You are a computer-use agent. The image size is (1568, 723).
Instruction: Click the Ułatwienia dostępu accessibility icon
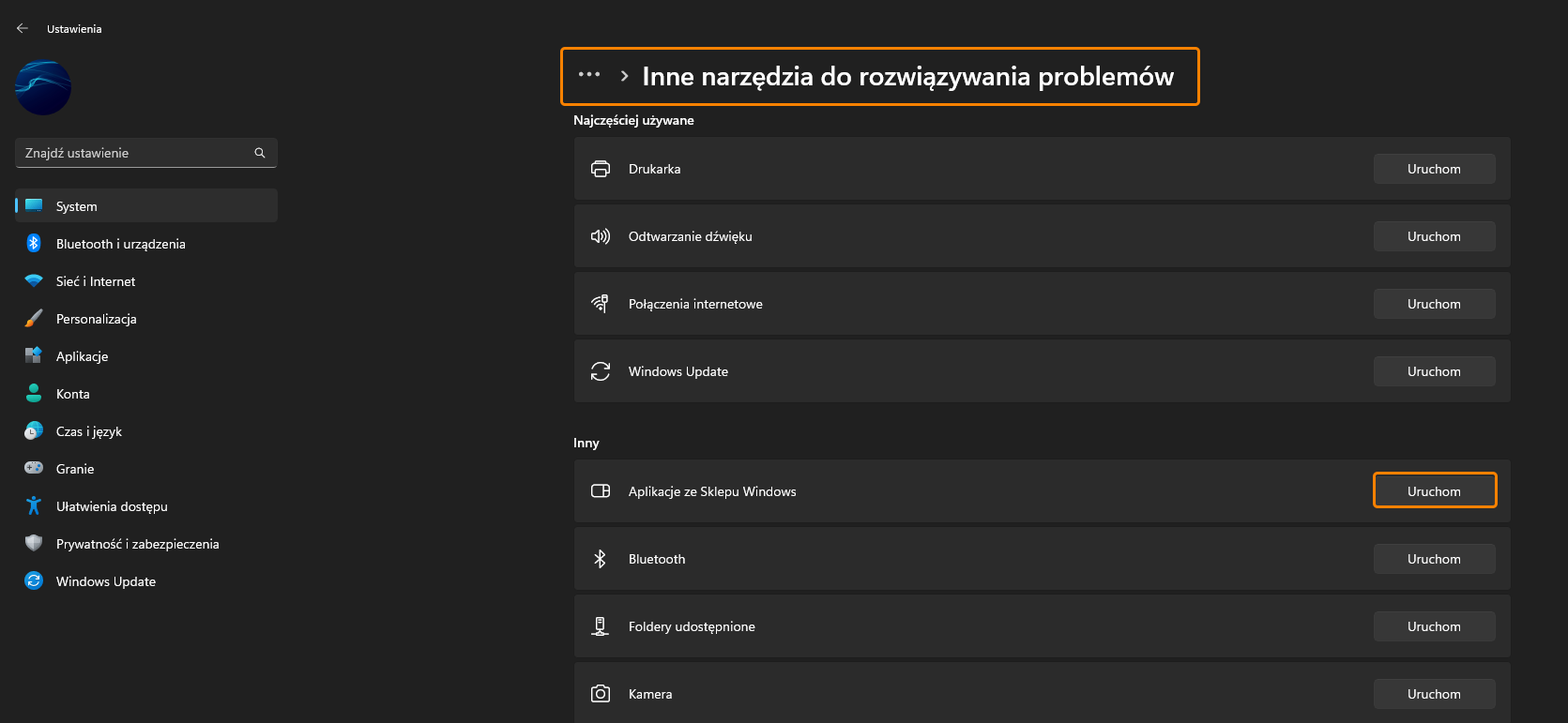click(34, 505)
